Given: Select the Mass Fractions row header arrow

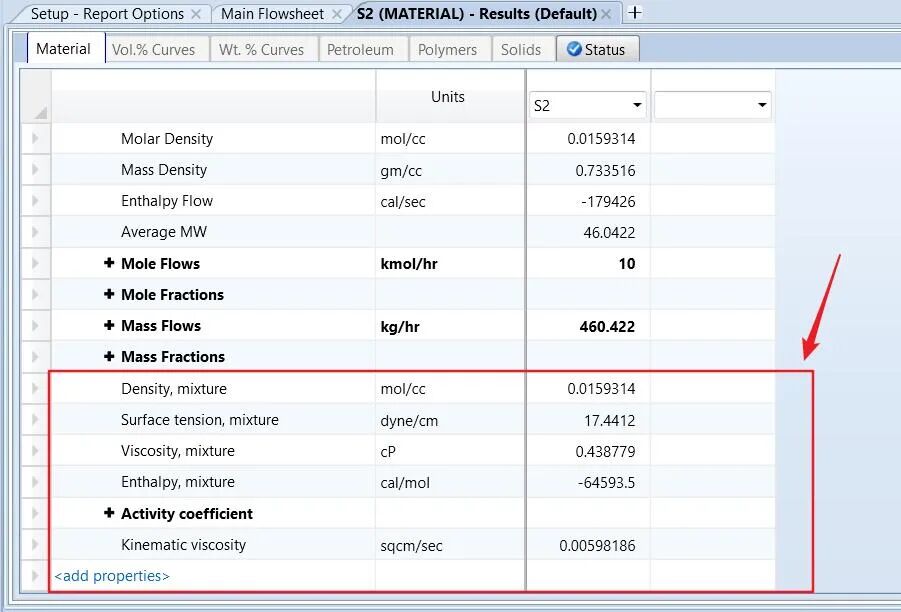Looking at the screenshot, I should [35, 357].
